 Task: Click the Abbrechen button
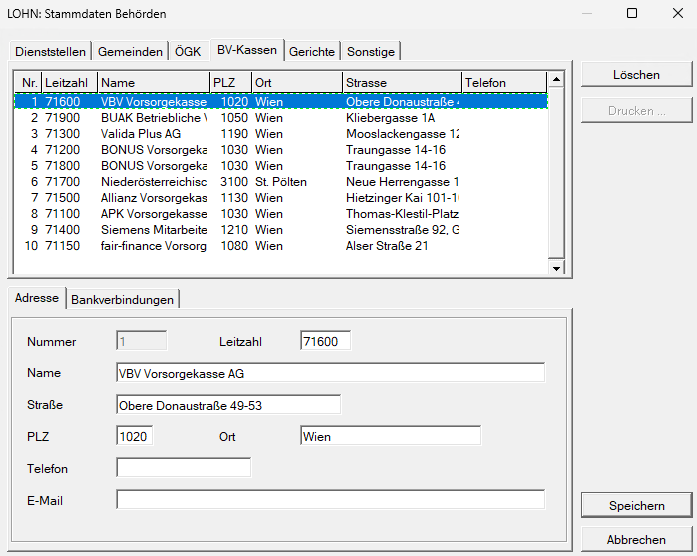[636, 540]
